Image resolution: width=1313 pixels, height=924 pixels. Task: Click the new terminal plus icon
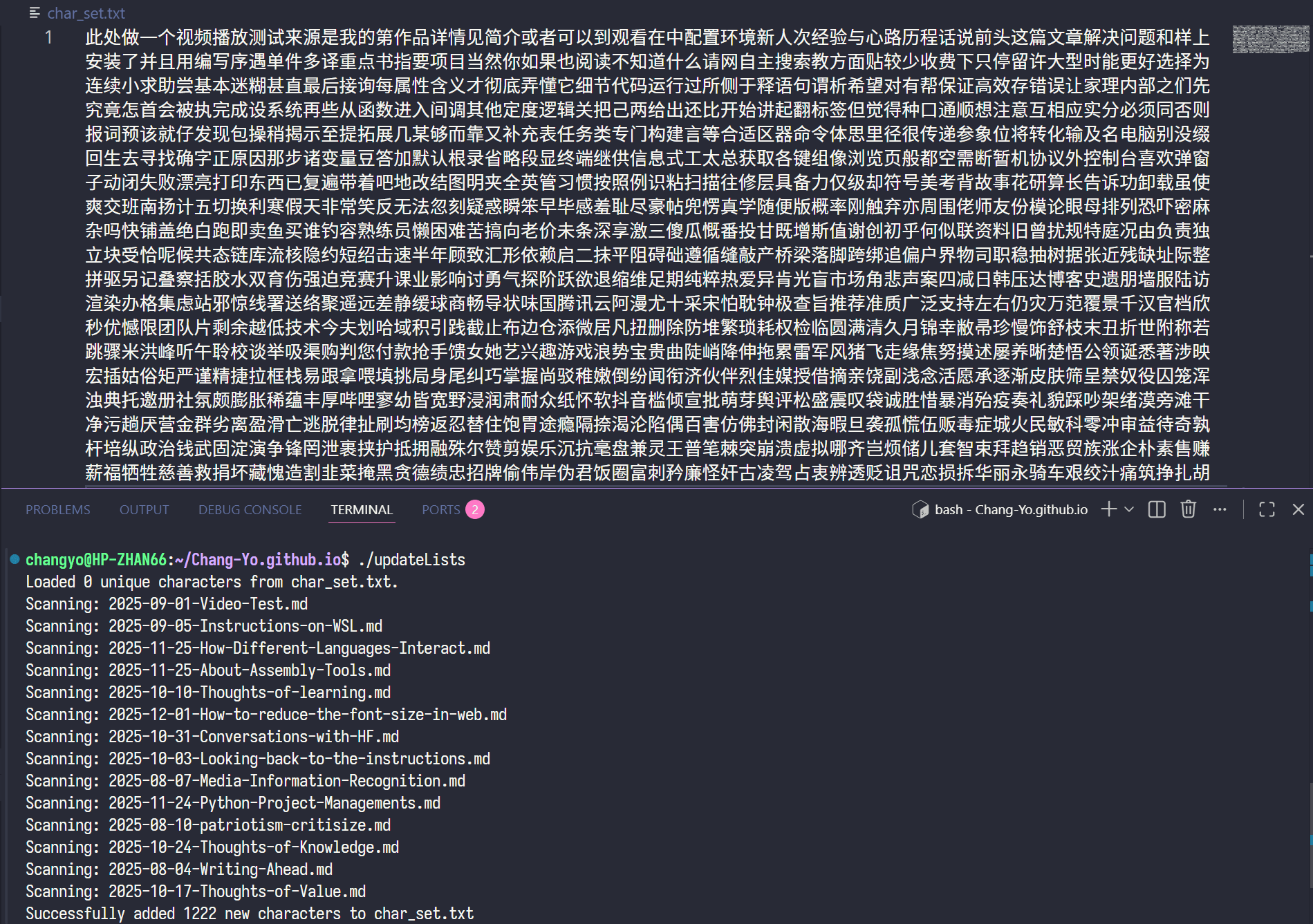click(1109, 509)
